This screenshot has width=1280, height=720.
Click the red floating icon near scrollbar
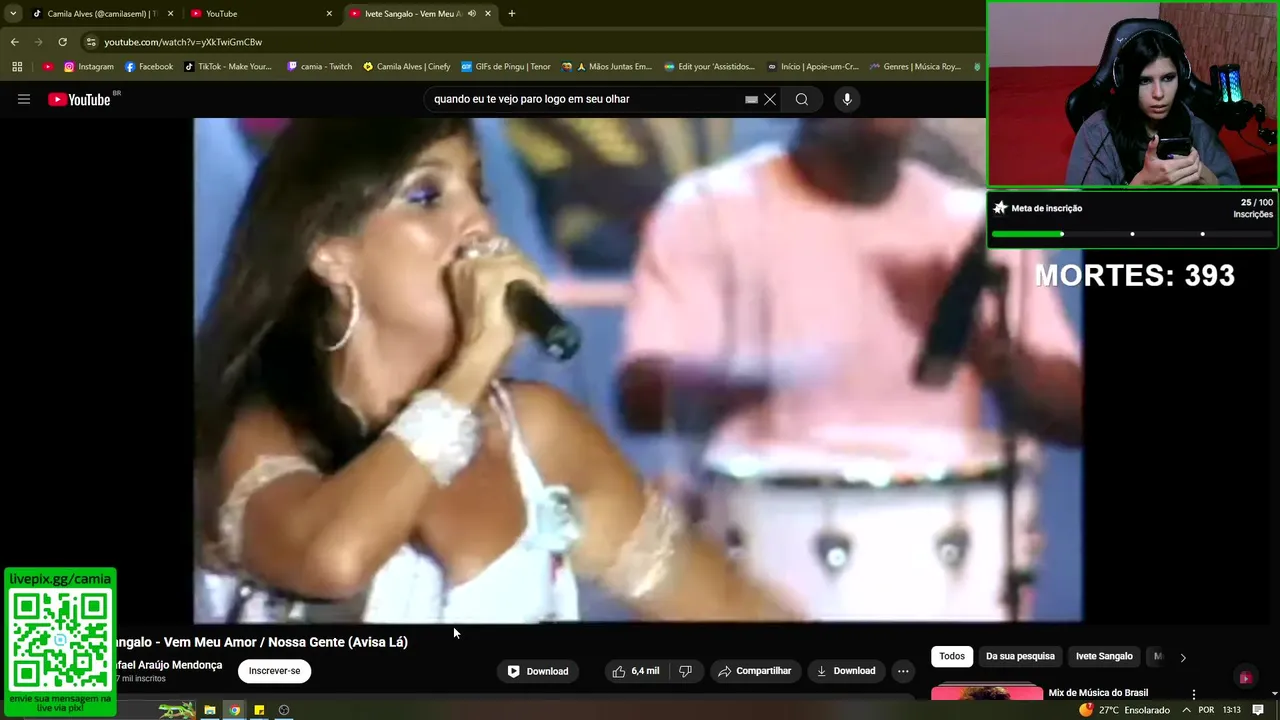[x=1245, y=678]
